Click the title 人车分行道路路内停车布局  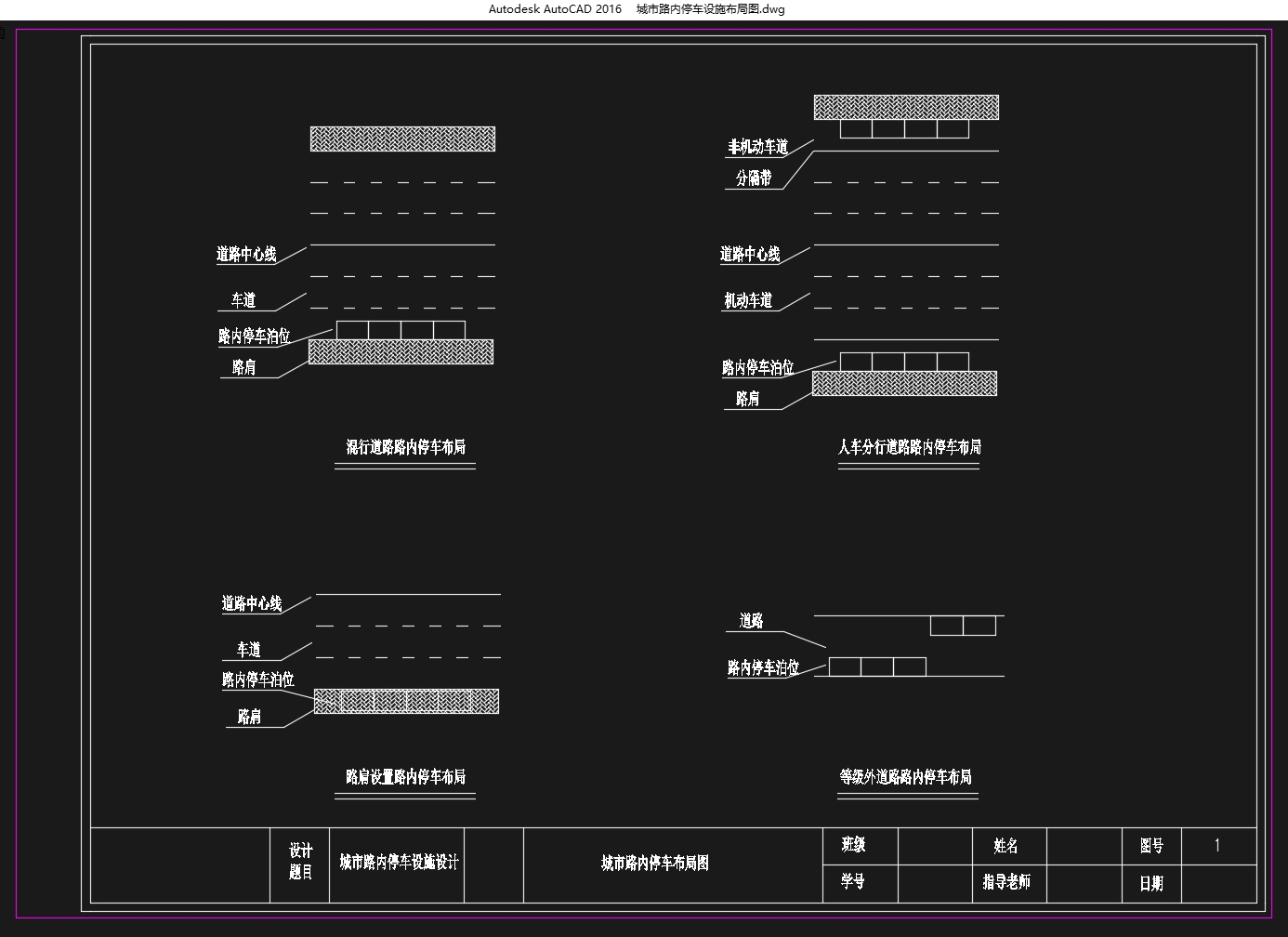[x=910, y=447]
